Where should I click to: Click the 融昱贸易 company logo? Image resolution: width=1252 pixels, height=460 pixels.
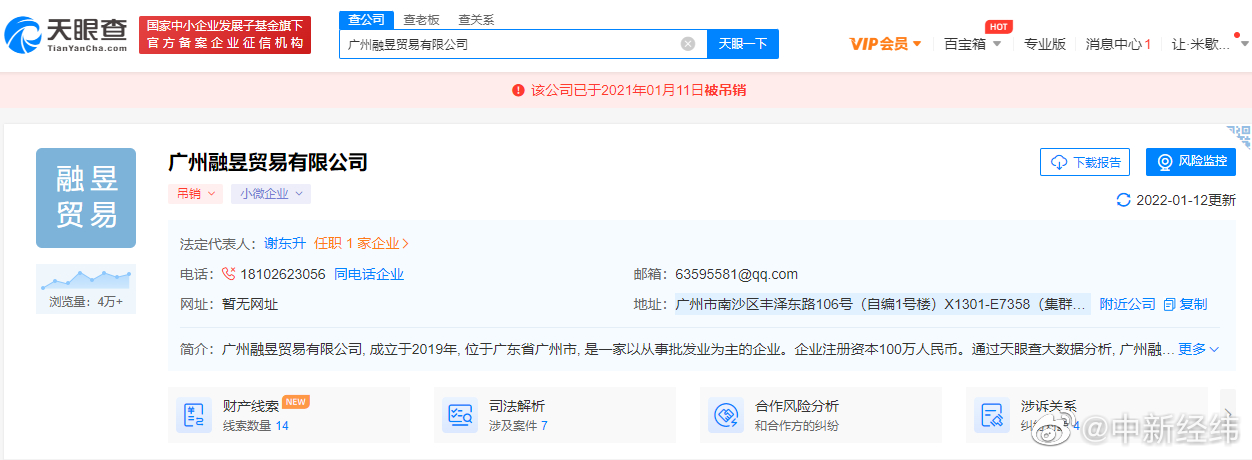coord(86,198)
